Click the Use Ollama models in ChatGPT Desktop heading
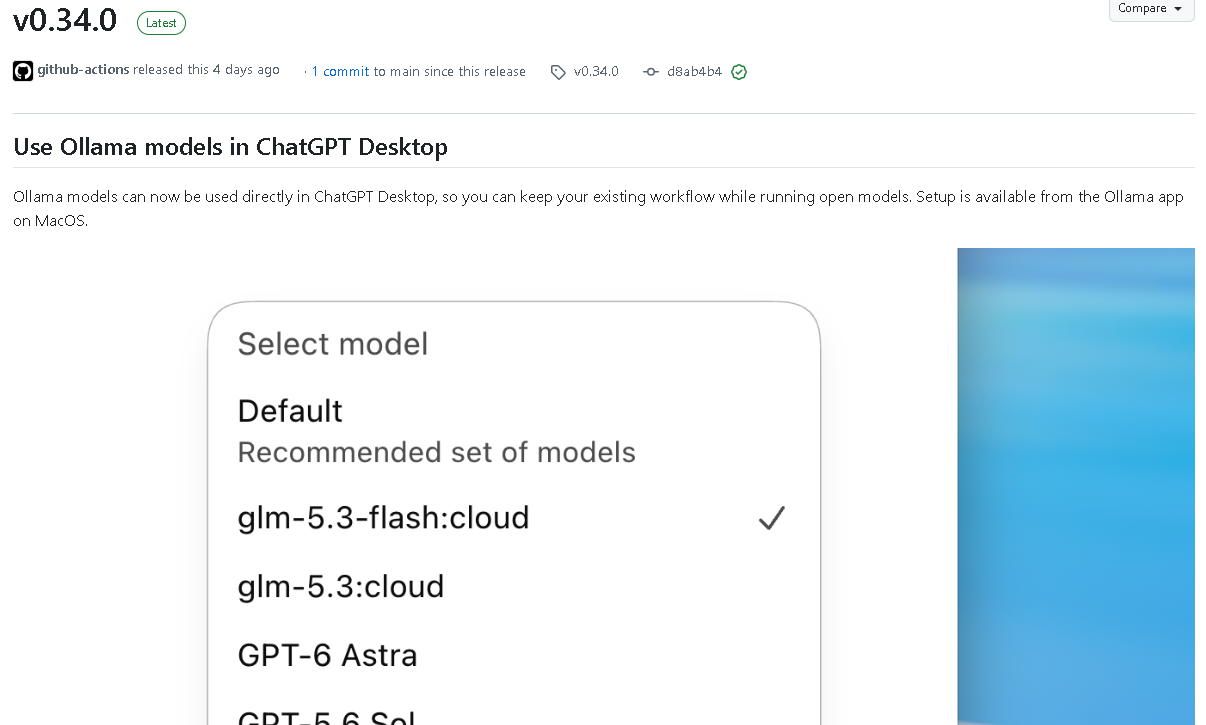Image resolution: width=1206 pixels, height=725 pixels. pyautogui.click(x=230, y=147)
